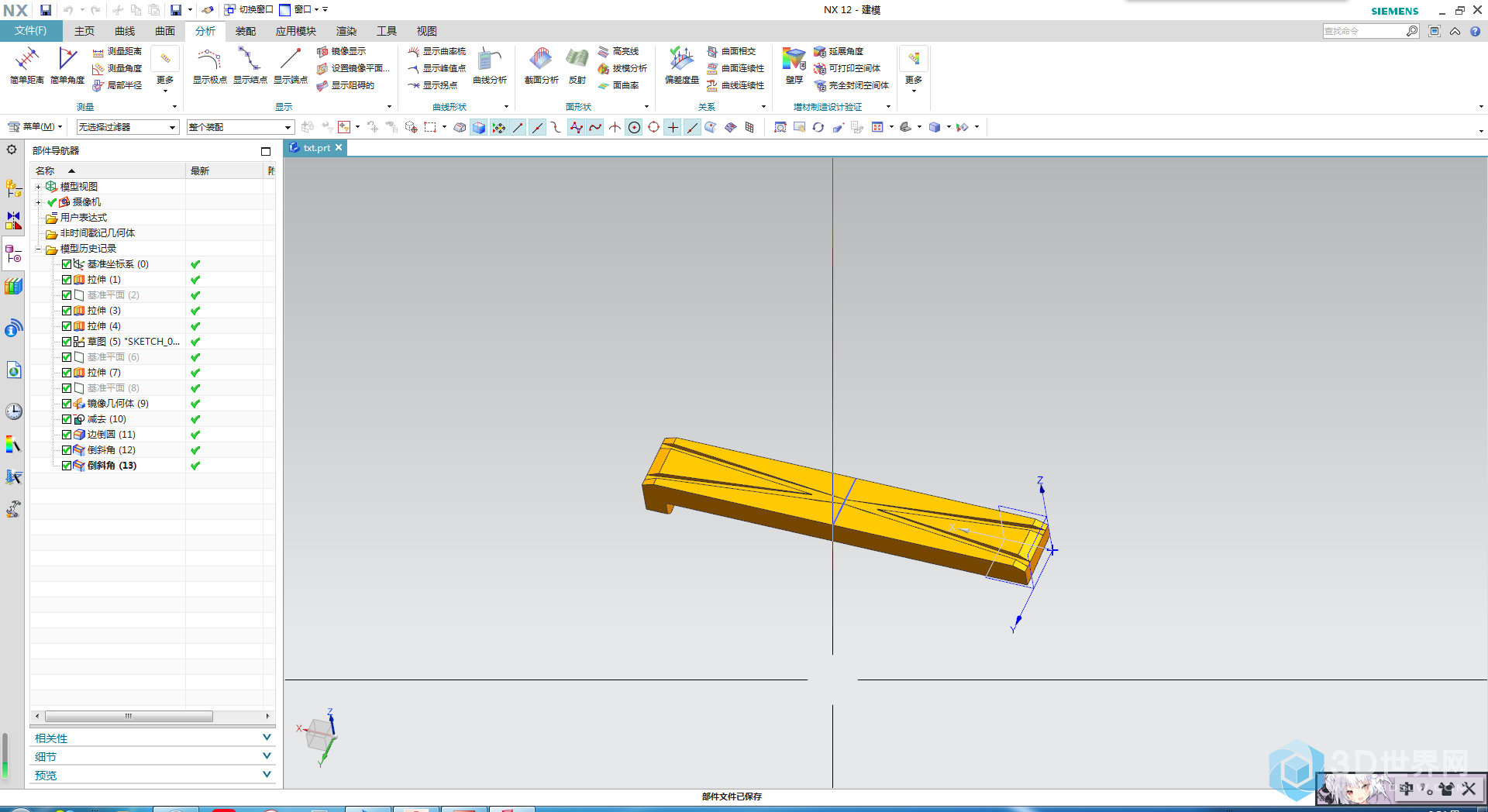Click the navigator settings gear icon
The image size is (1488, 812).
point(12,150)
